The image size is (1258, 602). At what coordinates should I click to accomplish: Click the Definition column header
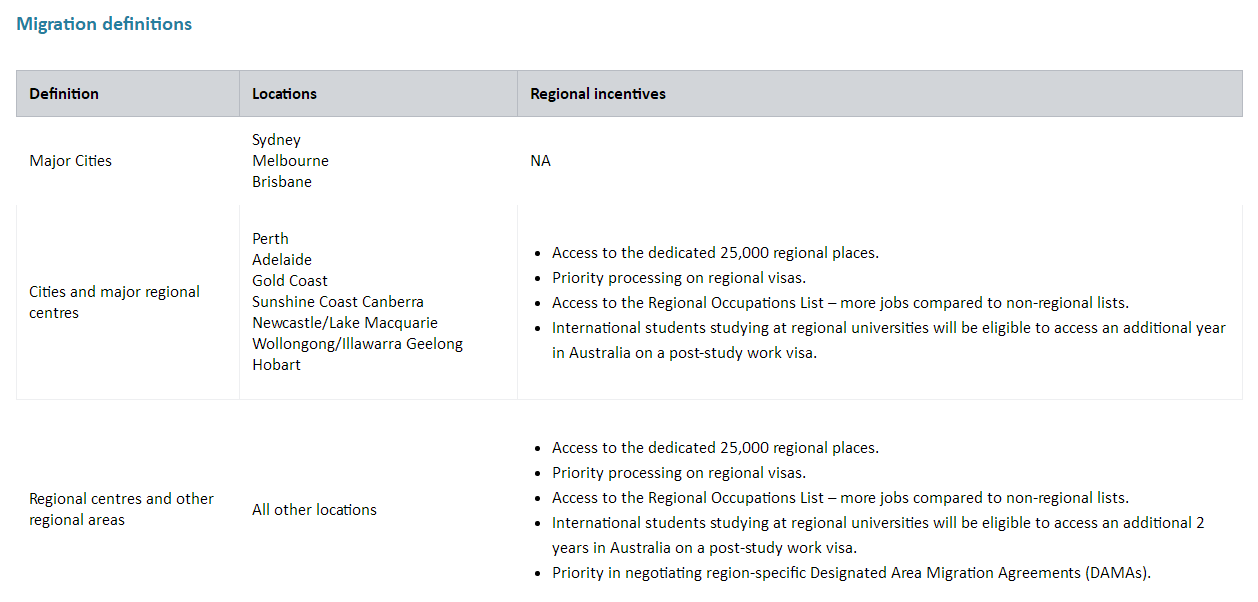click(x=64, y=94)
